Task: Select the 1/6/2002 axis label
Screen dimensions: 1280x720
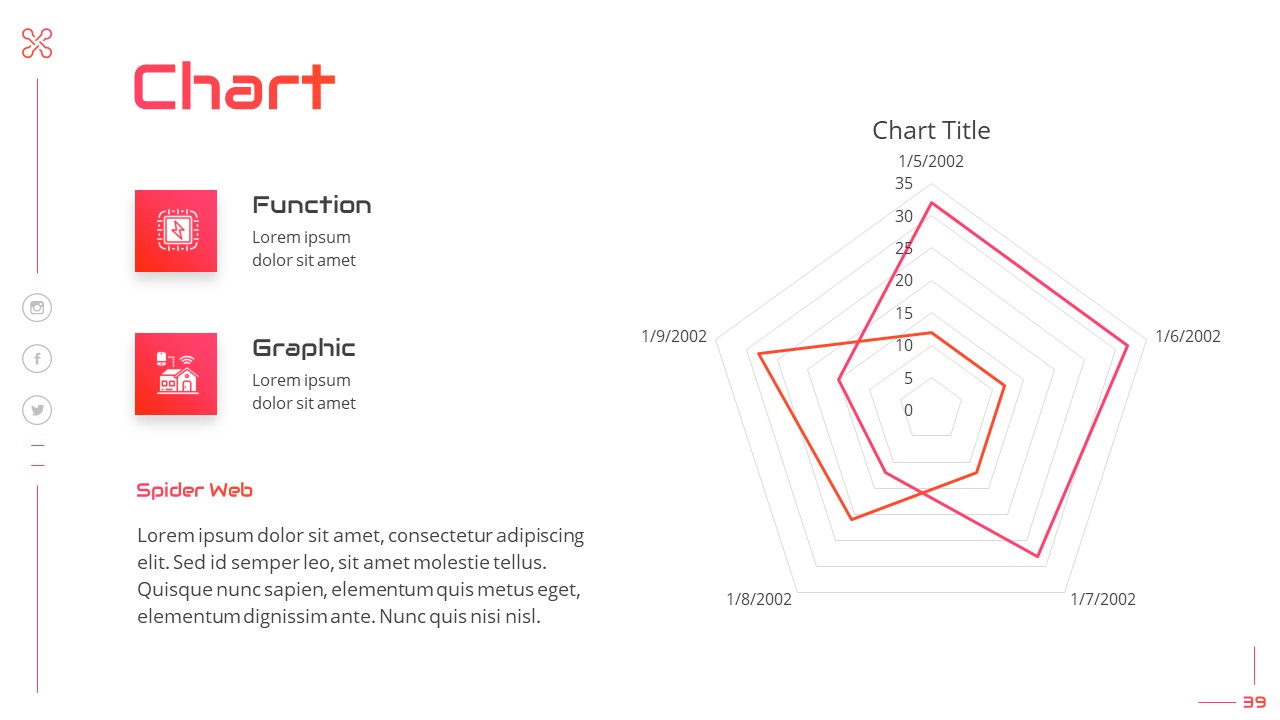Action: pos(1188,336)
